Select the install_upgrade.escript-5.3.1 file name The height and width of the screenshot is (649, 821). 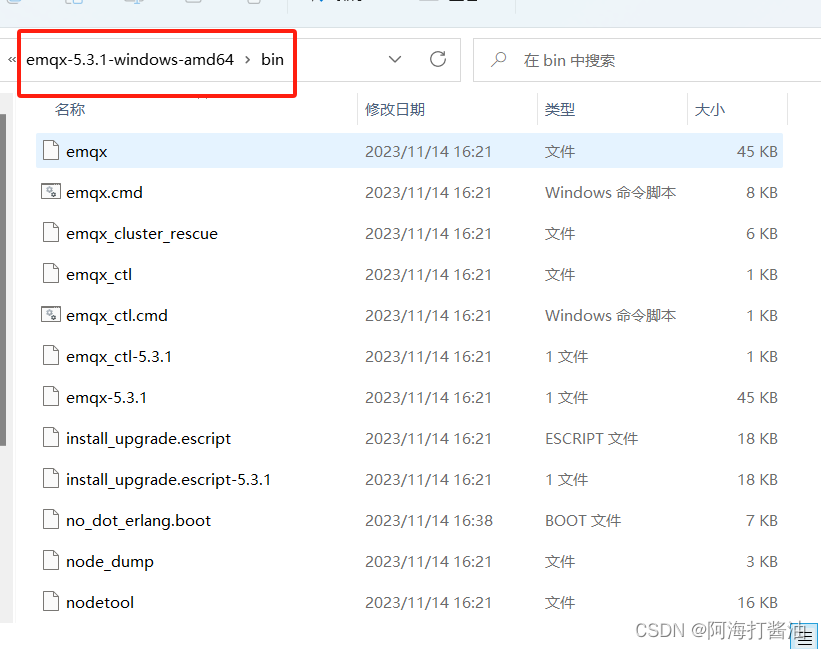(x=168, y=479)
